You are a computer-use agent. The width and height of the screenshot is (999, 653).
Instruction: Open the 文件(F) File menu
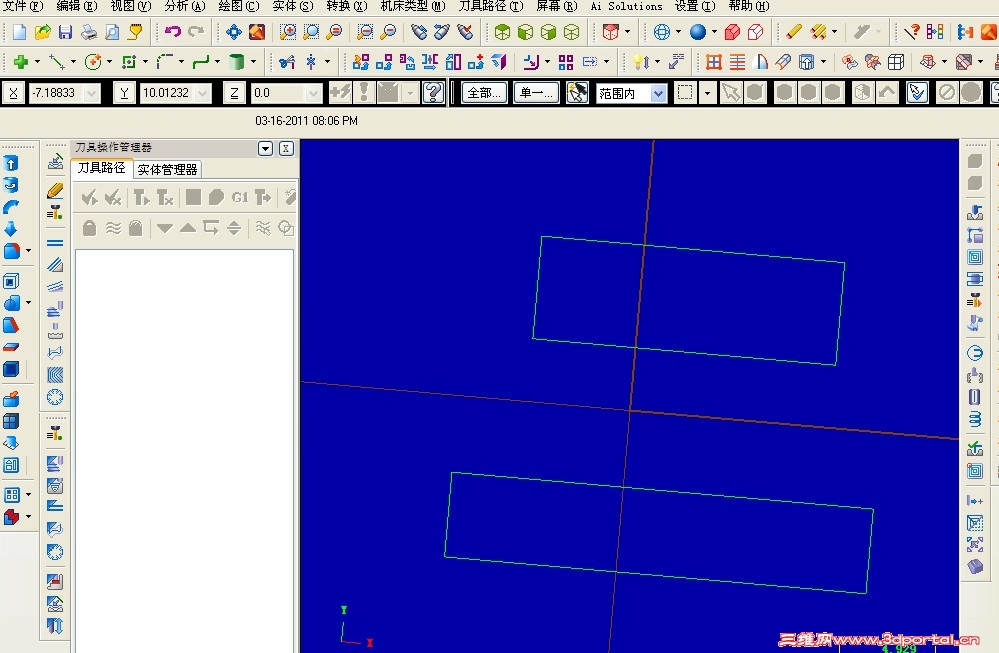[x=23, y=6]
